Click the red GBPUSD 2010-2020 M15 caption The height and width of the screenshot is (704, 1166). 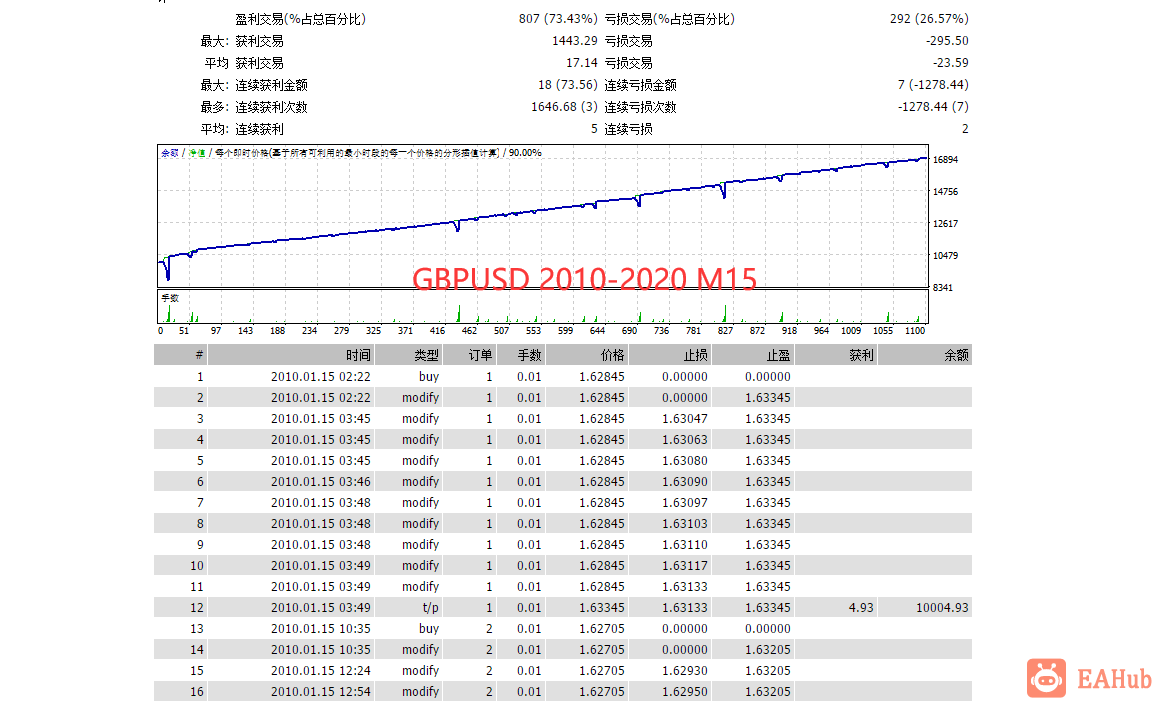tap(584, 279)
